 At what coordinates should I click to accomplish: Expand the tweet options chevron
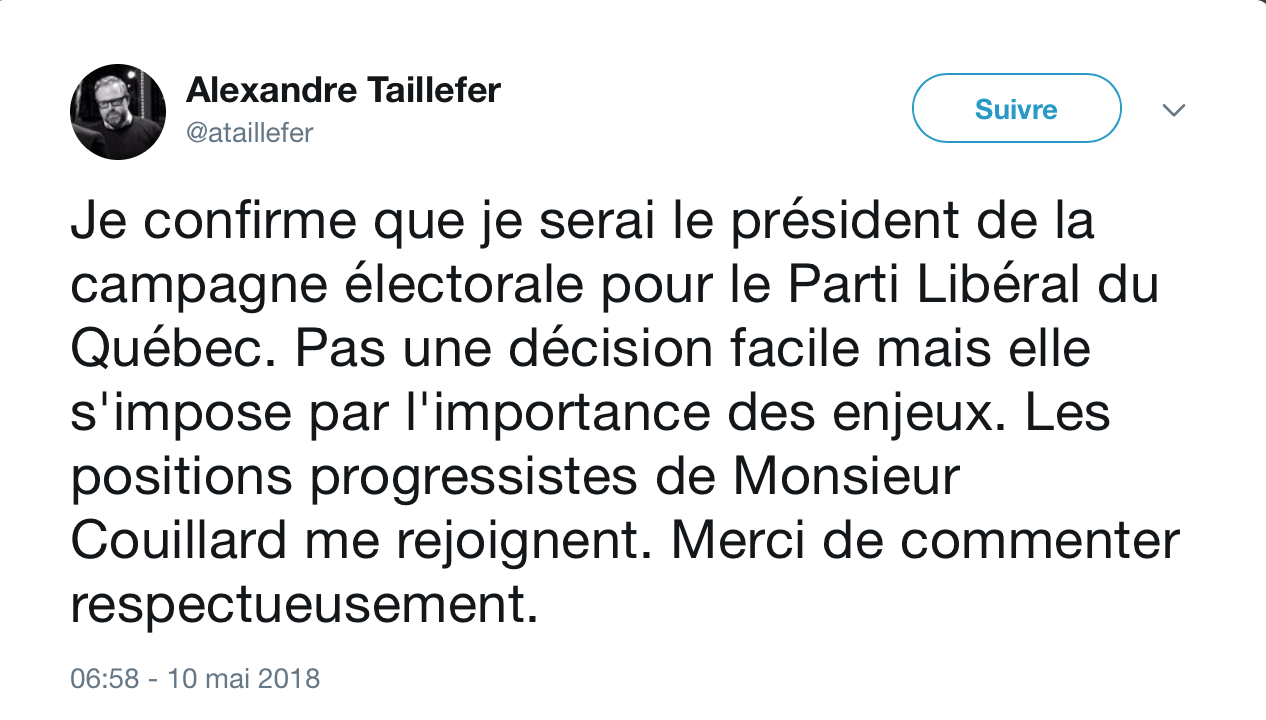point(1173,109)
